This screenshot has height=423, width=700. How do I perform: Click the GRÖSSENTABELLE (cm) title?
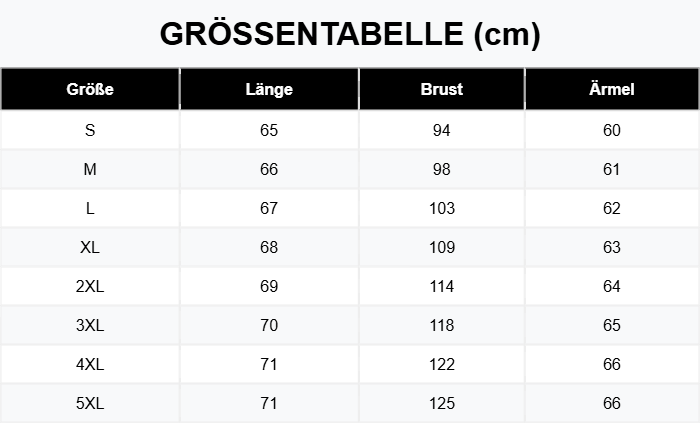[x=350, y=34]
